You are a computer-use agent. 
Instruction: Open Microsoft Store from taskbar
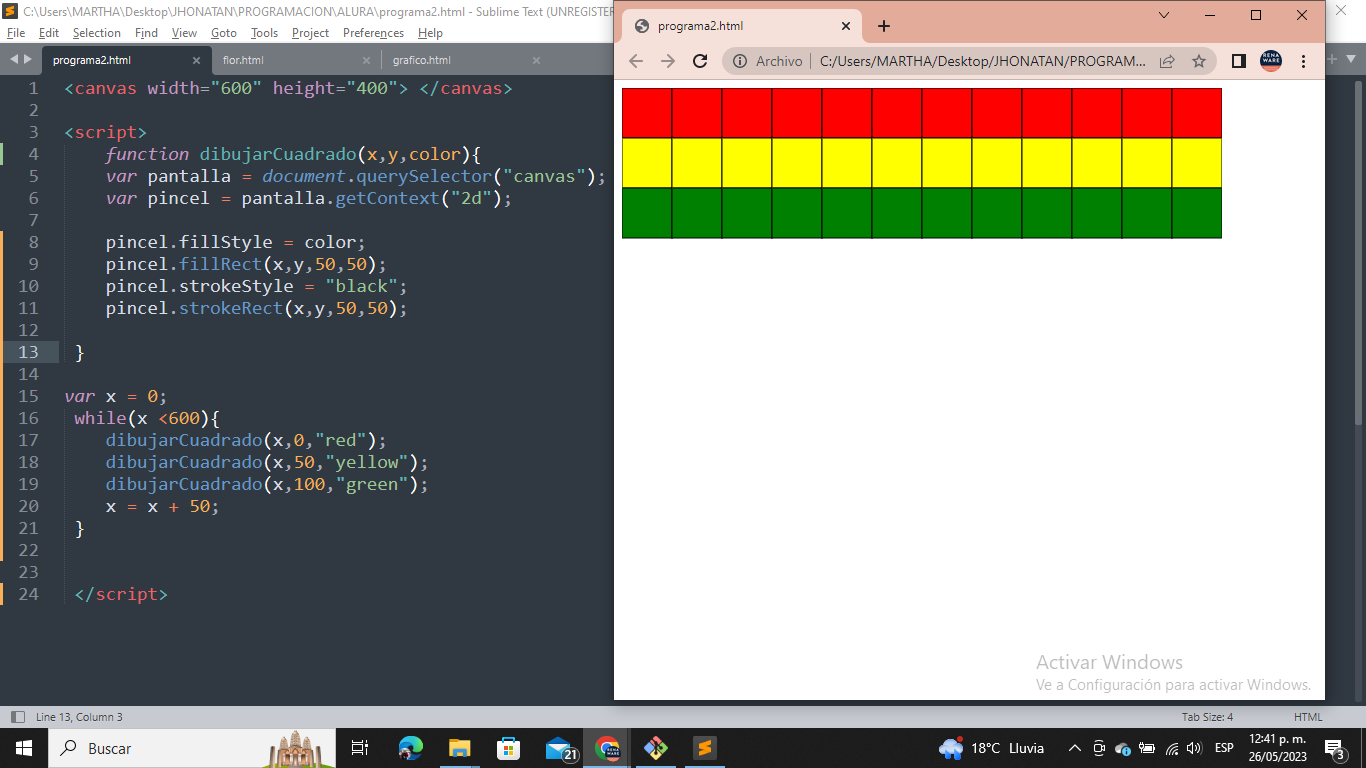pyautogui.click(x=508, y=748)
